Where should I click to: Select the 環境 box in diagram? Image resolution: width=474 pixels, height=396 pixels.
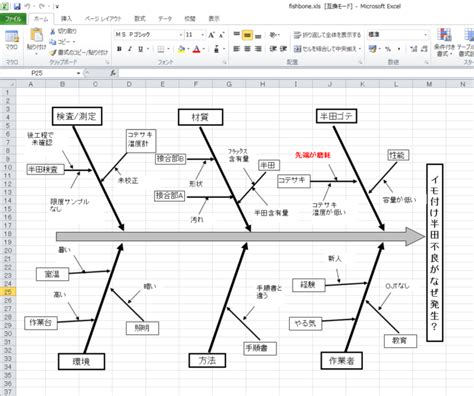click(81, 361)
